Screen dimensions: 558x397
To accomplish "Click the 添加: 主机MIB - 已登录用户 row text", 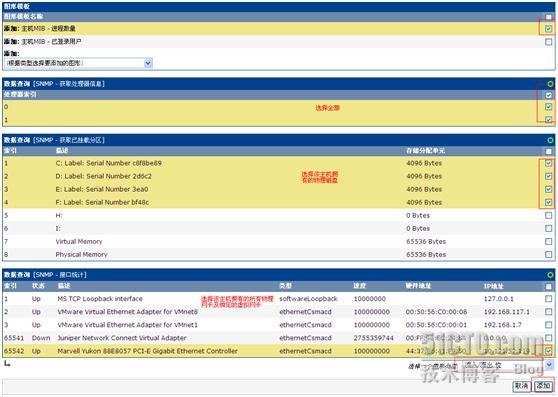I will [43, 42].
